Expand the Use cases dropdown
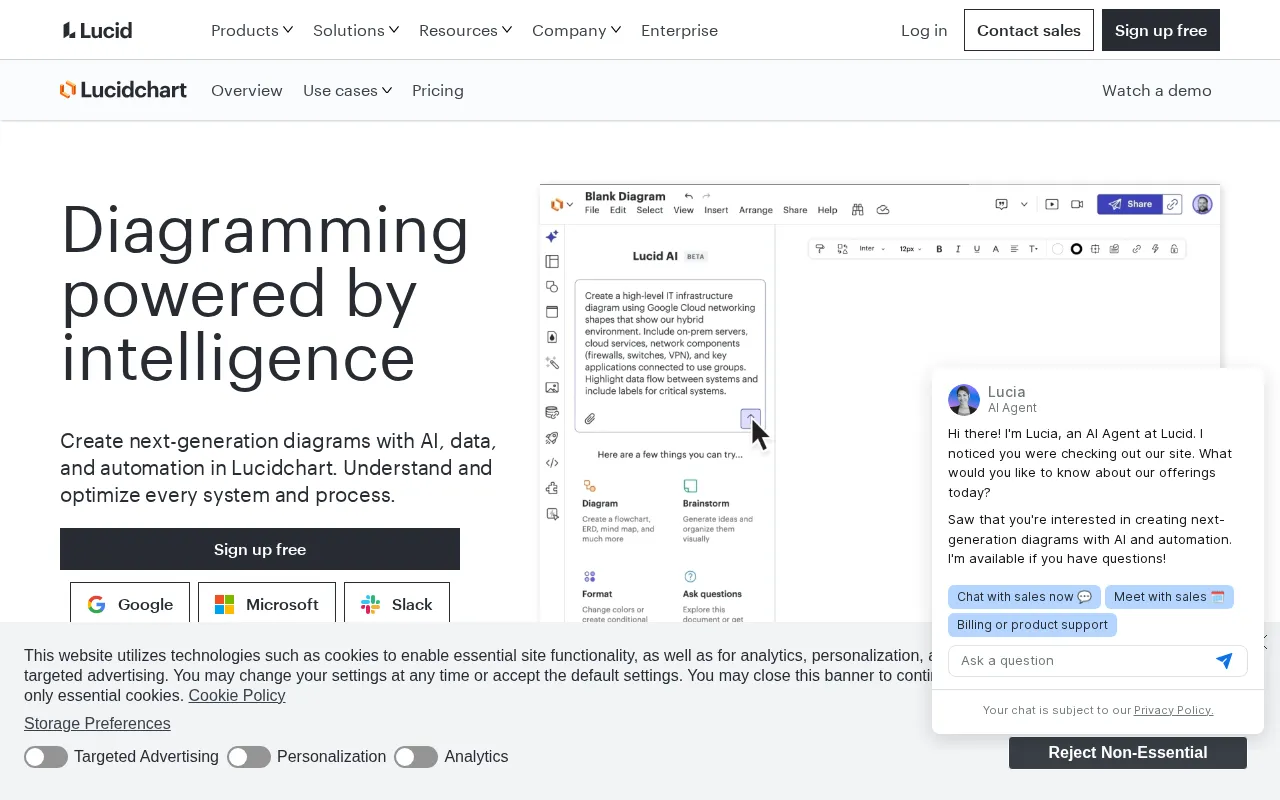Image resolution: width=1280 pixels, height=800 pixels. [348, 90]
